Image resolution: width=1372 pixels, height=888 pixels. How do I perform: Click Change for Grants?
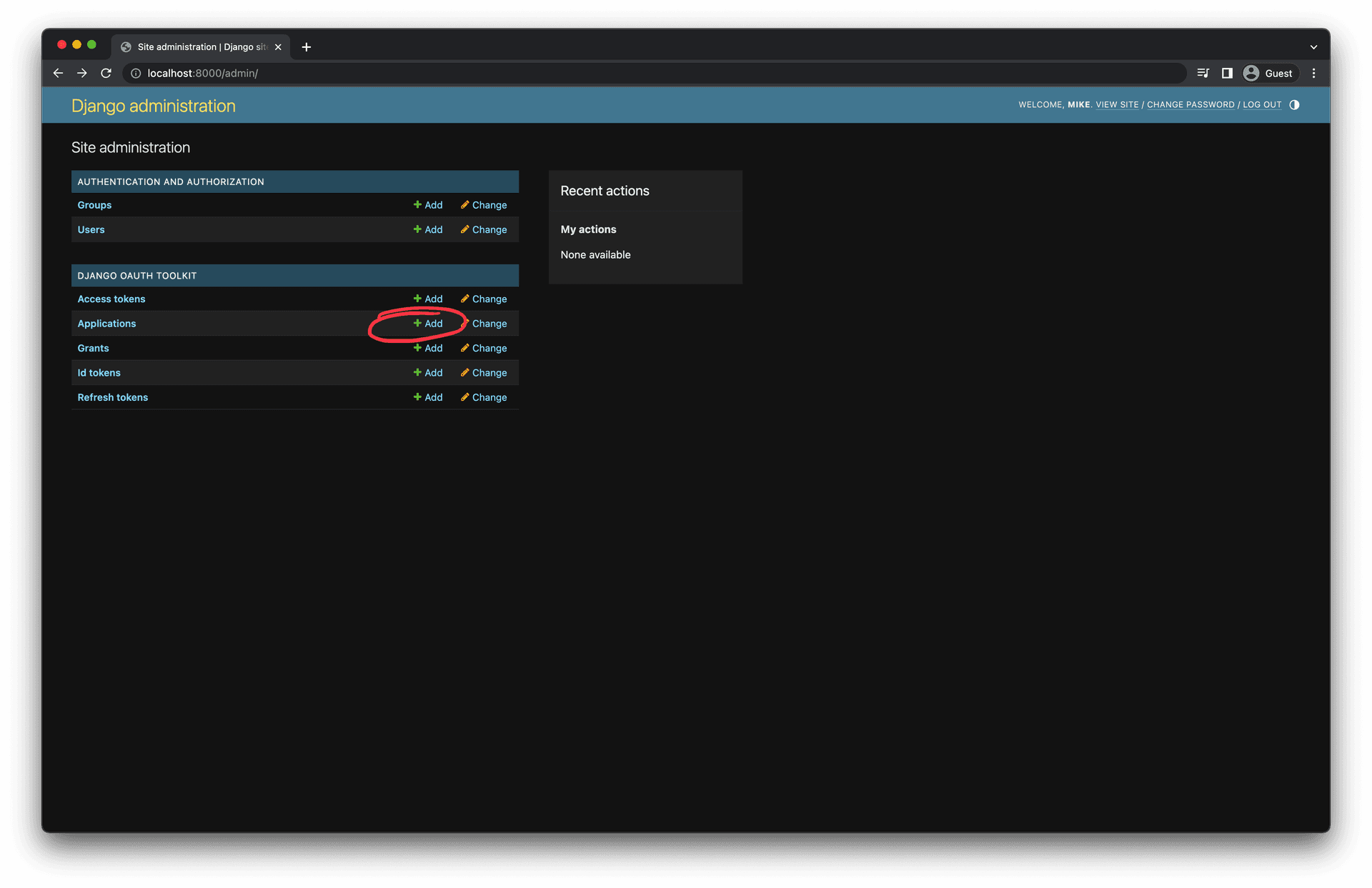point(484,348)
